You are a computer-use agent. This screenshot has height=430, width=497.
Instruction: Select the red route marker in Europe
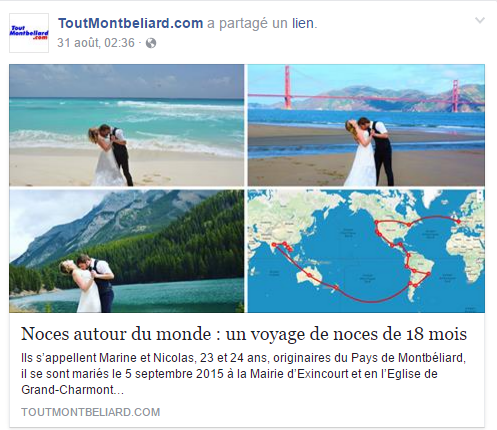(459, 221)
